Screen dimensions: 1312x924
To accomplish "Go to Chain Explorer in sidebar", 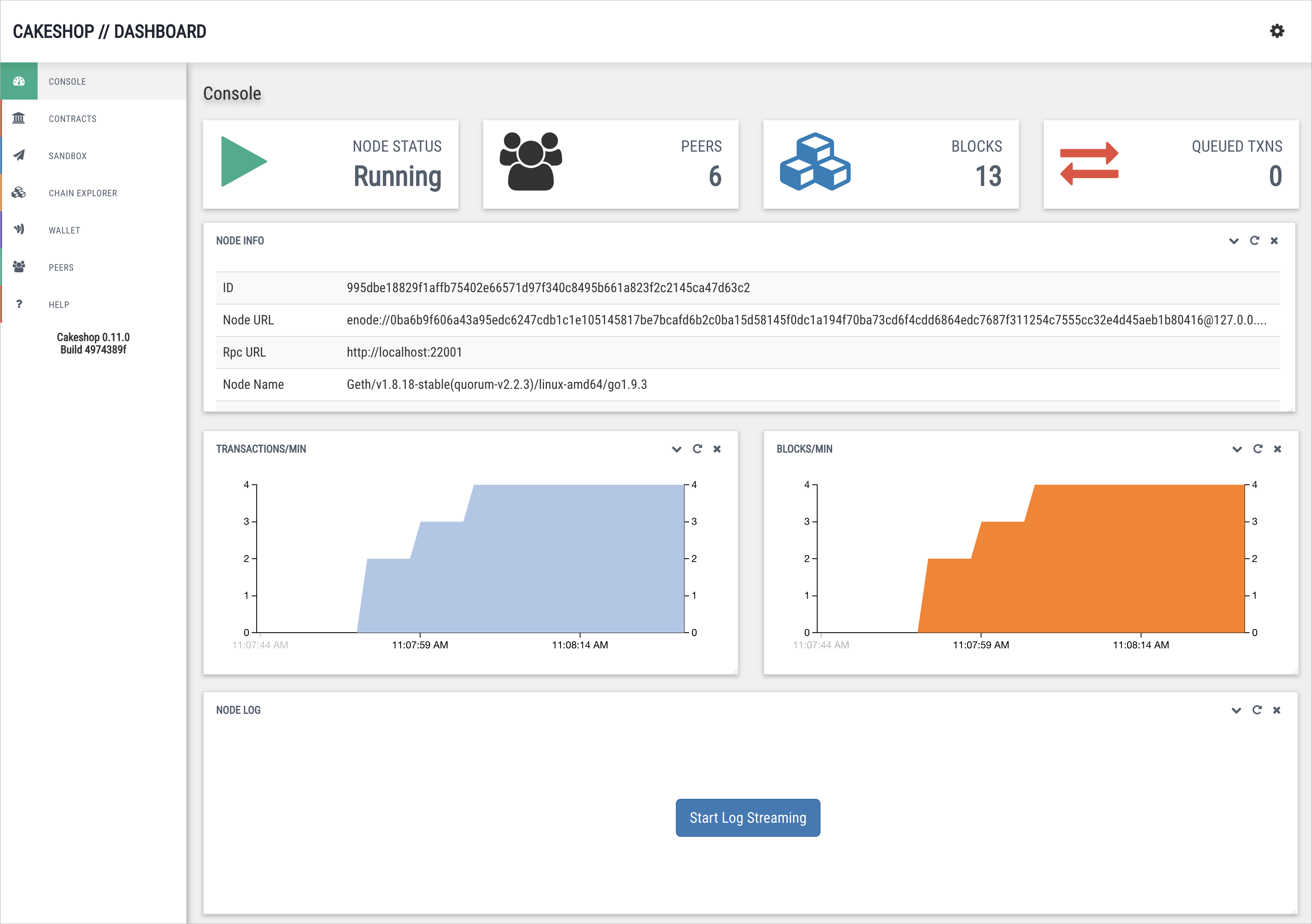I will pos(83,193).
